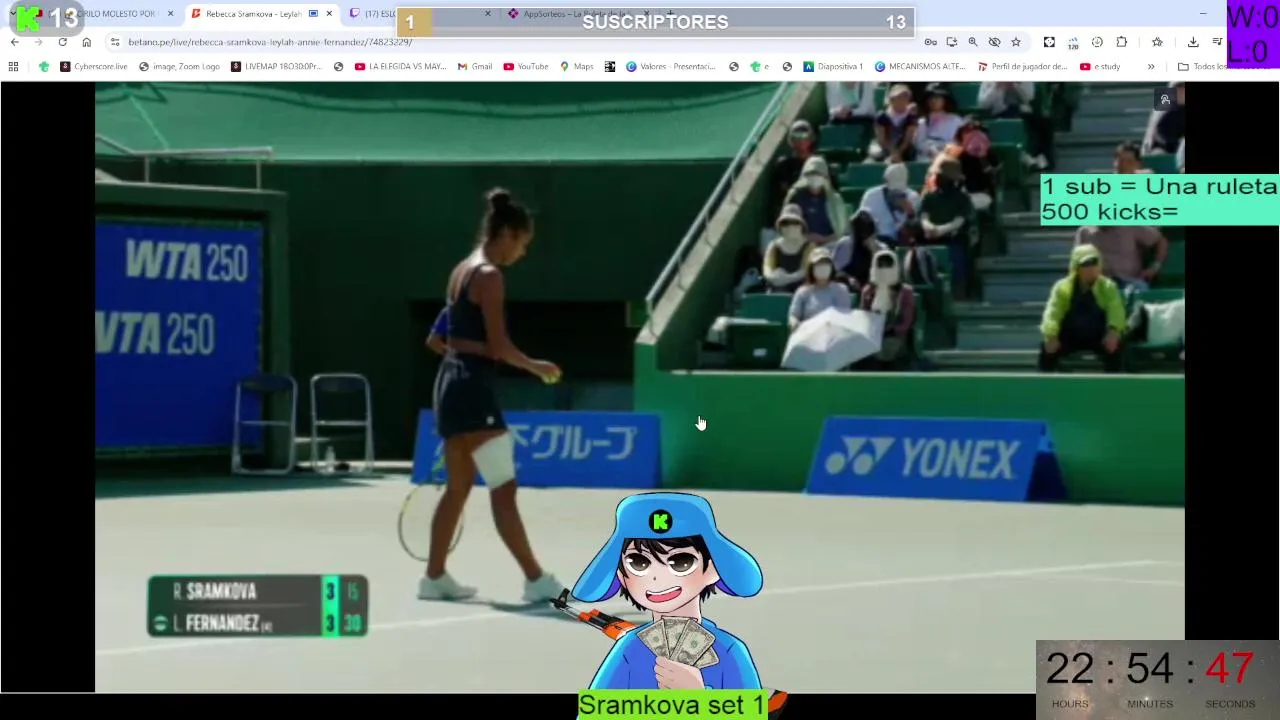Image resolution: width=1280 pixels, height=720 pixels.
Task: Open the media controls playlist icon
Action: tap(1217, 42)
